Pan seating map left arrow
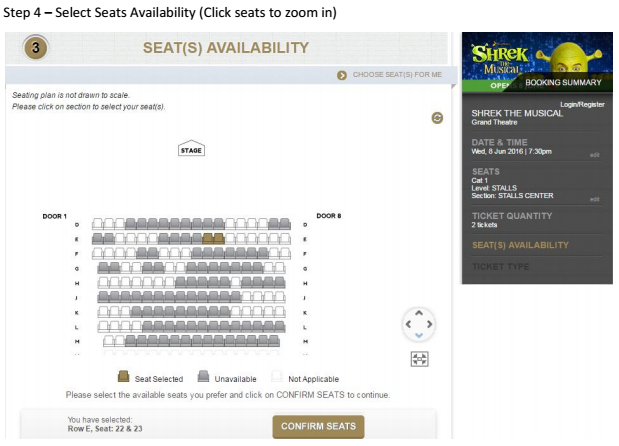Screen dimensions: 619x446 pos(408,324)
